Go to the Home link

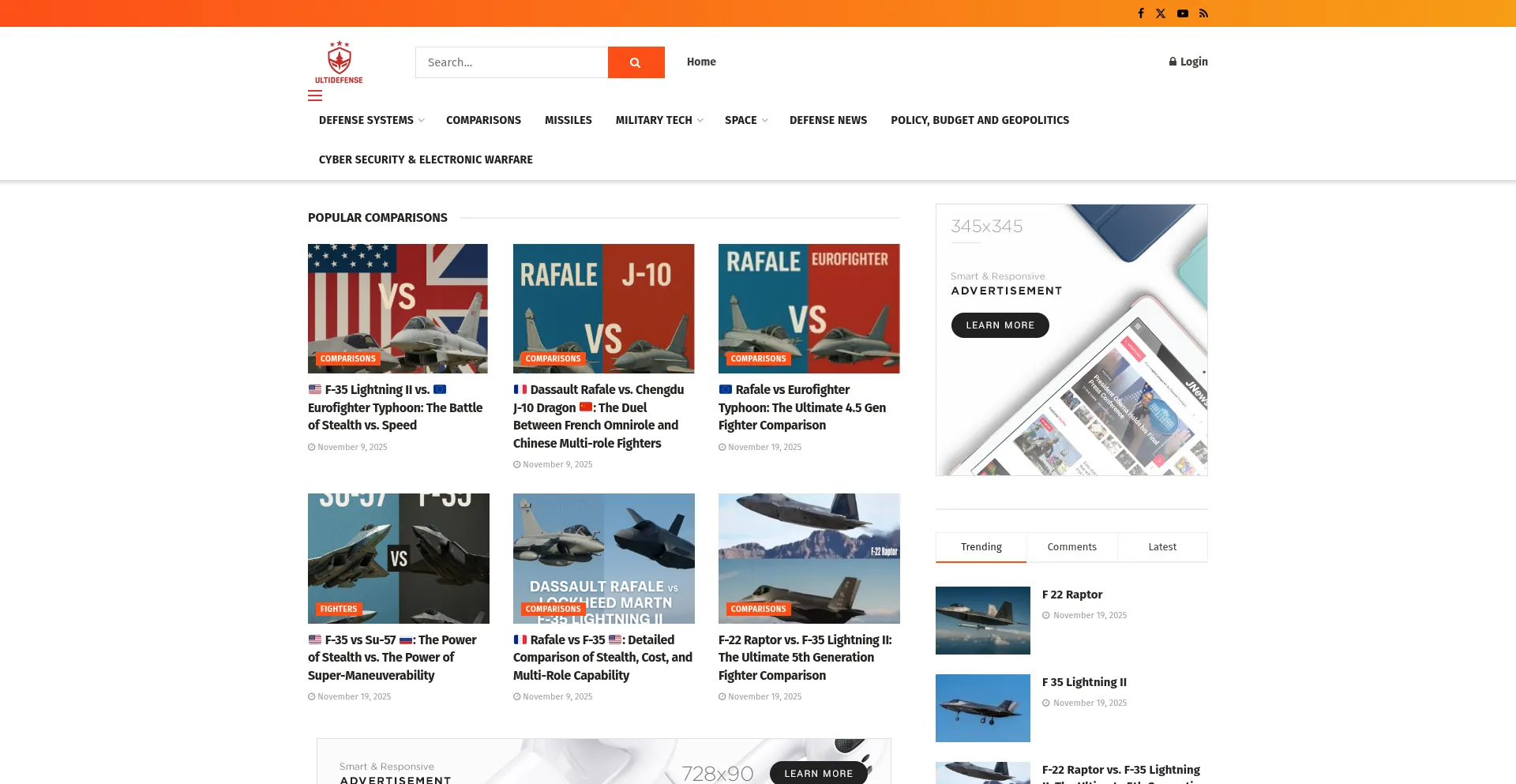tap(701, 62)
